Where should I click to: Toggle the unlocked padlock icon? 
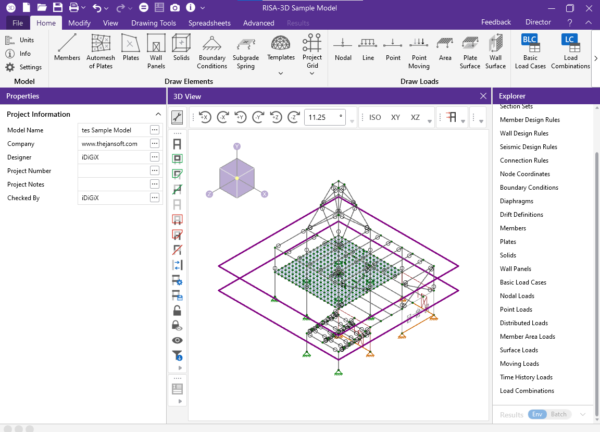[x=177, y=310]
